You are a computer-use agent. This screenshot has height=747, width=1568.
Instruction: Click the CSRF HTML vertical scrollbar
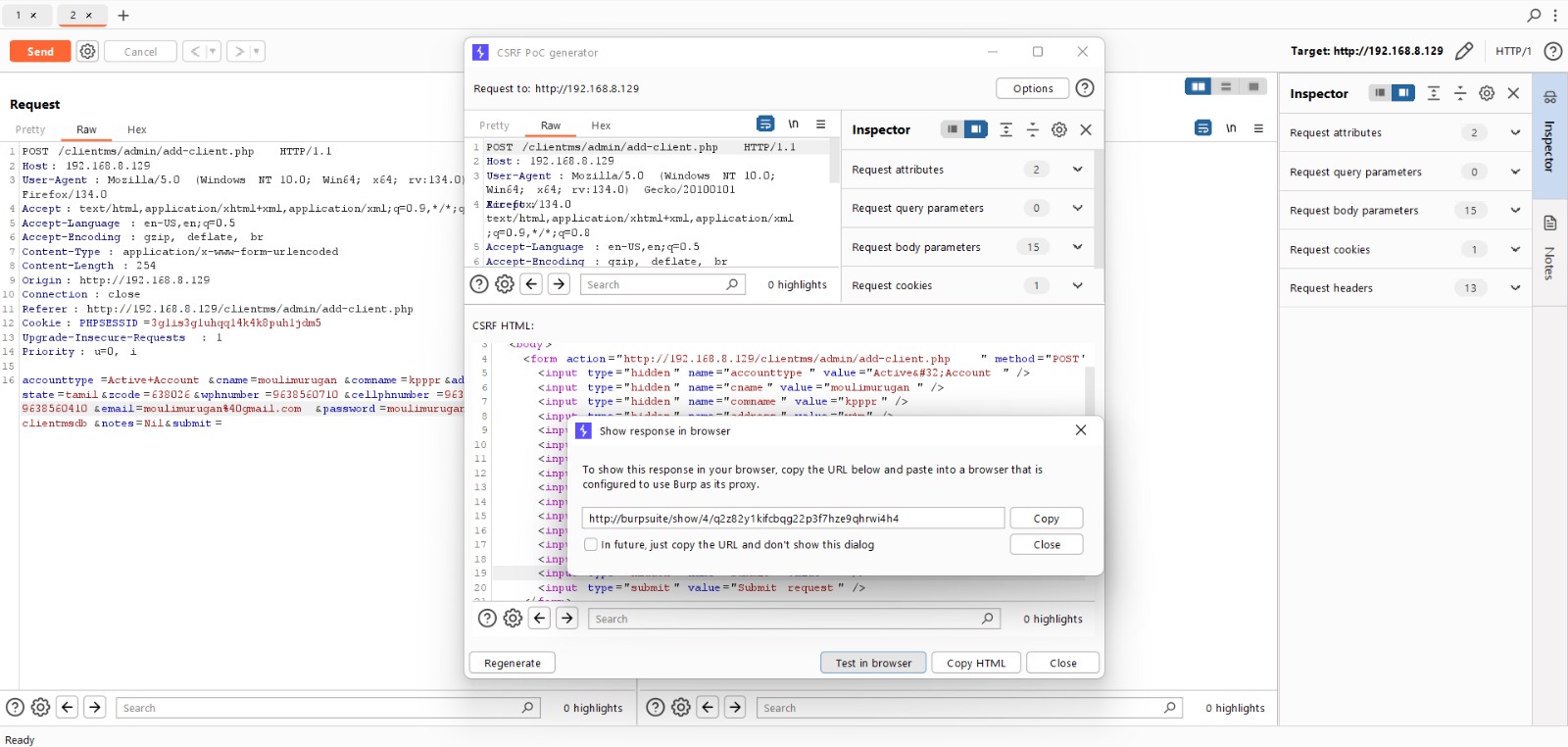pyautogui.click(x=1090, y=392)
